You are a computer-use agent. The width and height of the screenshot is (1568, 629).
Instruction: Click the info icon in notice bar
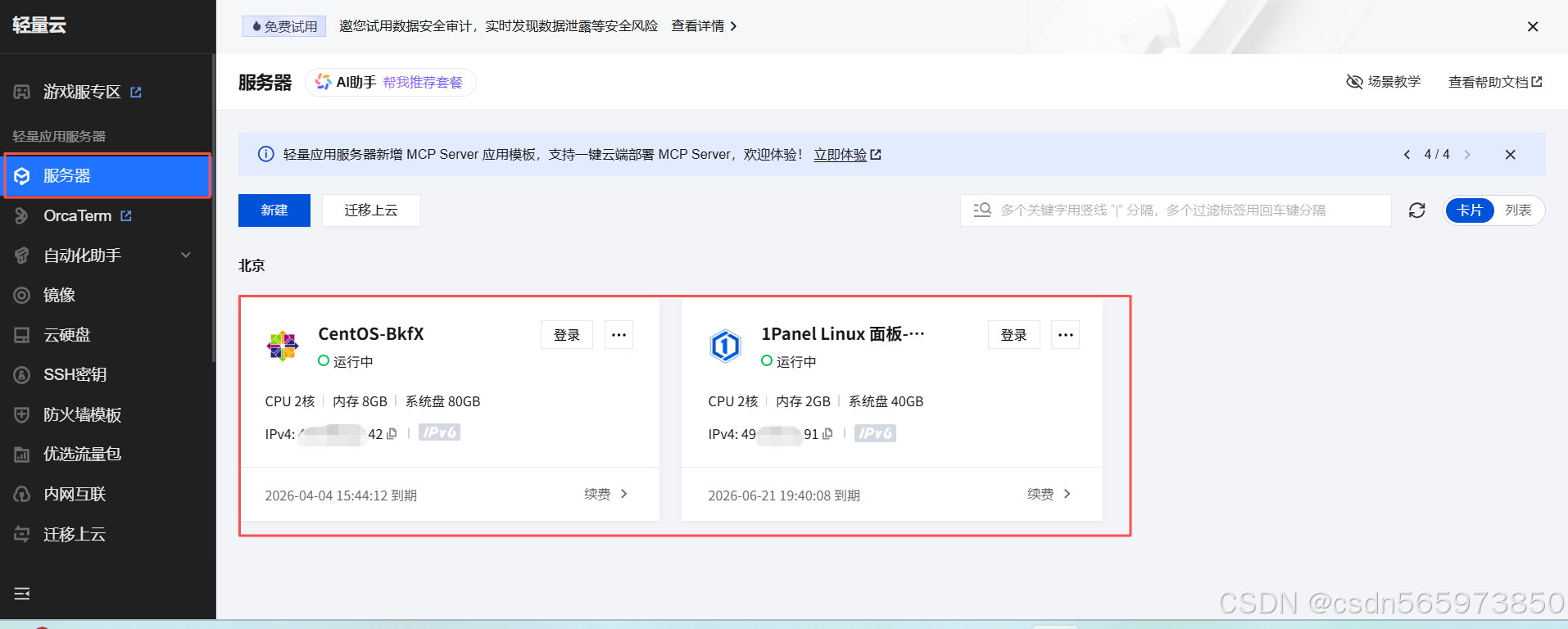click(x=266, y=154)
